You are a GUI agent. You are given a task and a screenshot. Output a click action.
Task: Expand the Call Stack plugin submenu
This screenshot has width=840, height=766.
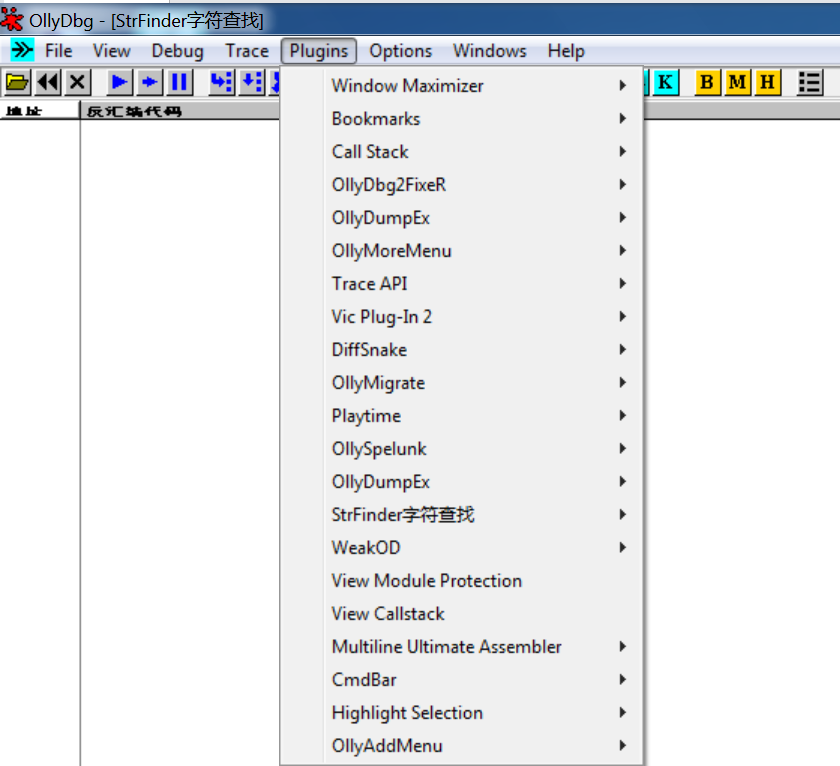(462, 152)
